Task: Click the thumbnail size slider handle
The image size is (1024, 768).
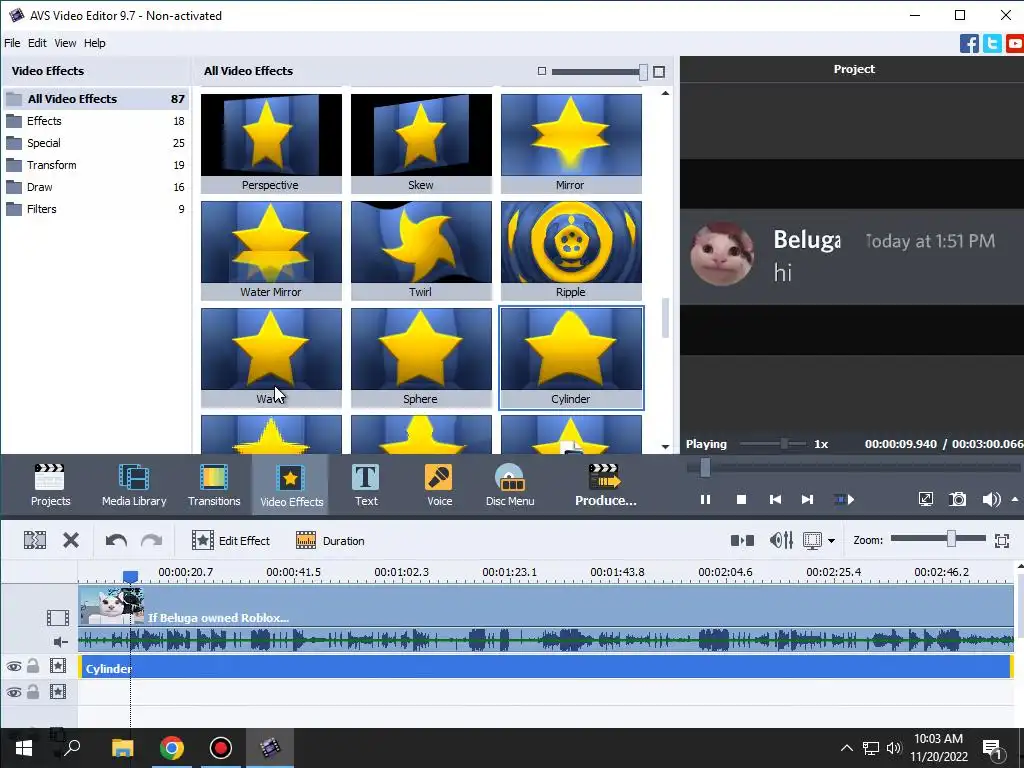Action: coord(643,72)
